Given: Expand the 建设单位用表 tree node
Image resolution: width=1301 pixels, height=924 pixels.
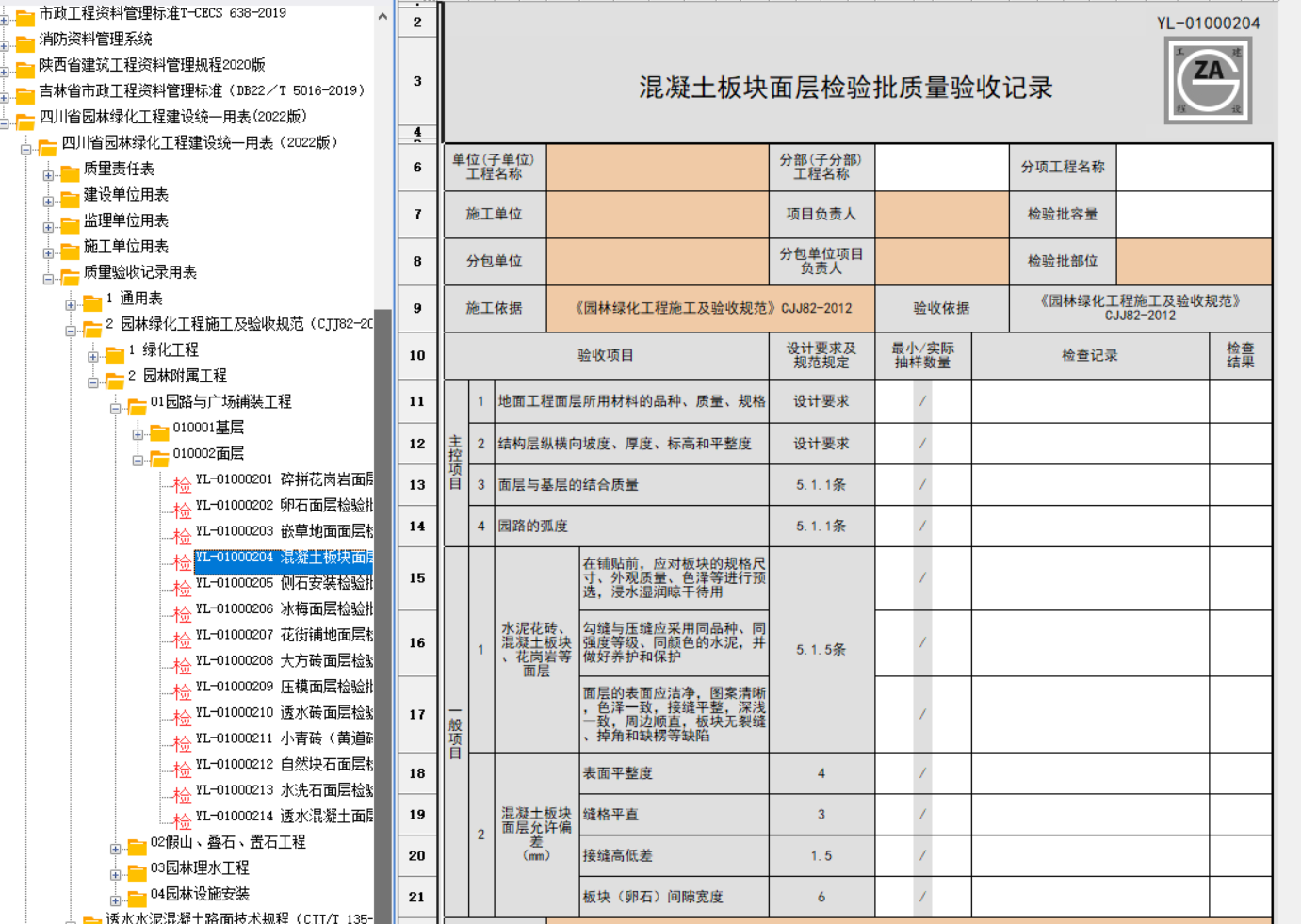Looking at the screenshot, I should click(x=48, y=200).
